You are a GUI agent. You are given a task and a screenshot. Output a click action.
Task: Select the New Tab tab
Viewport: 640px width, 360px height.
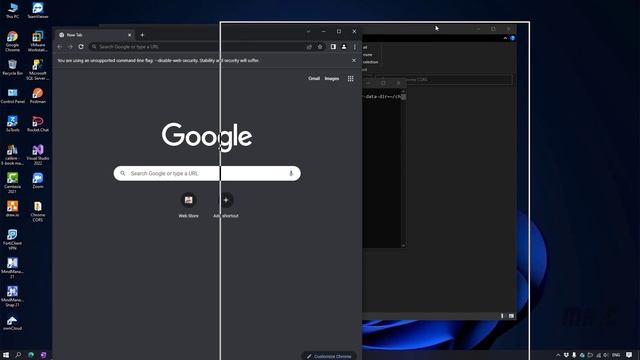[x=94, y=35]
